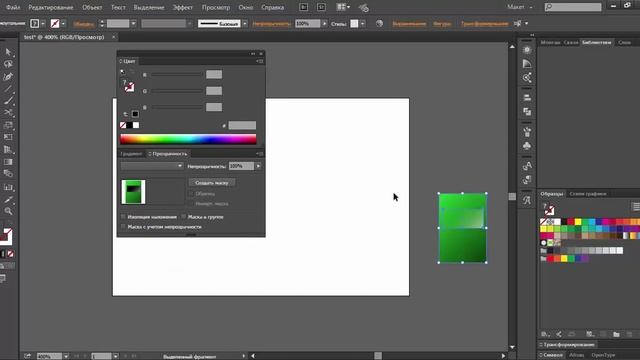
Task: Select the Eyedropper tool
Action: click(8, 199)
